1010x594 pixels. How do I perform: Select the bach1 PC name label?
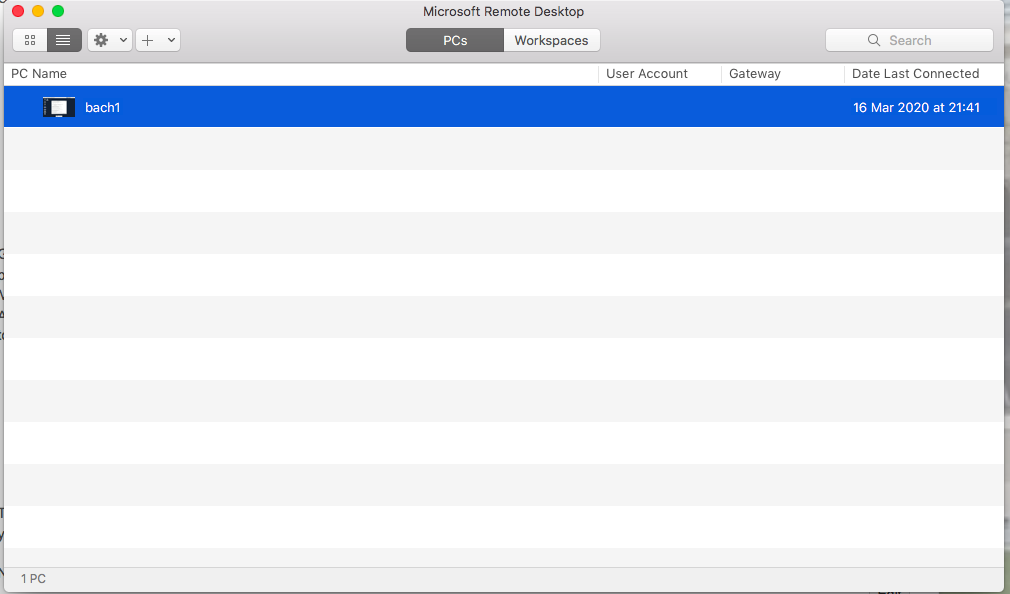click(x=103, y=107)
